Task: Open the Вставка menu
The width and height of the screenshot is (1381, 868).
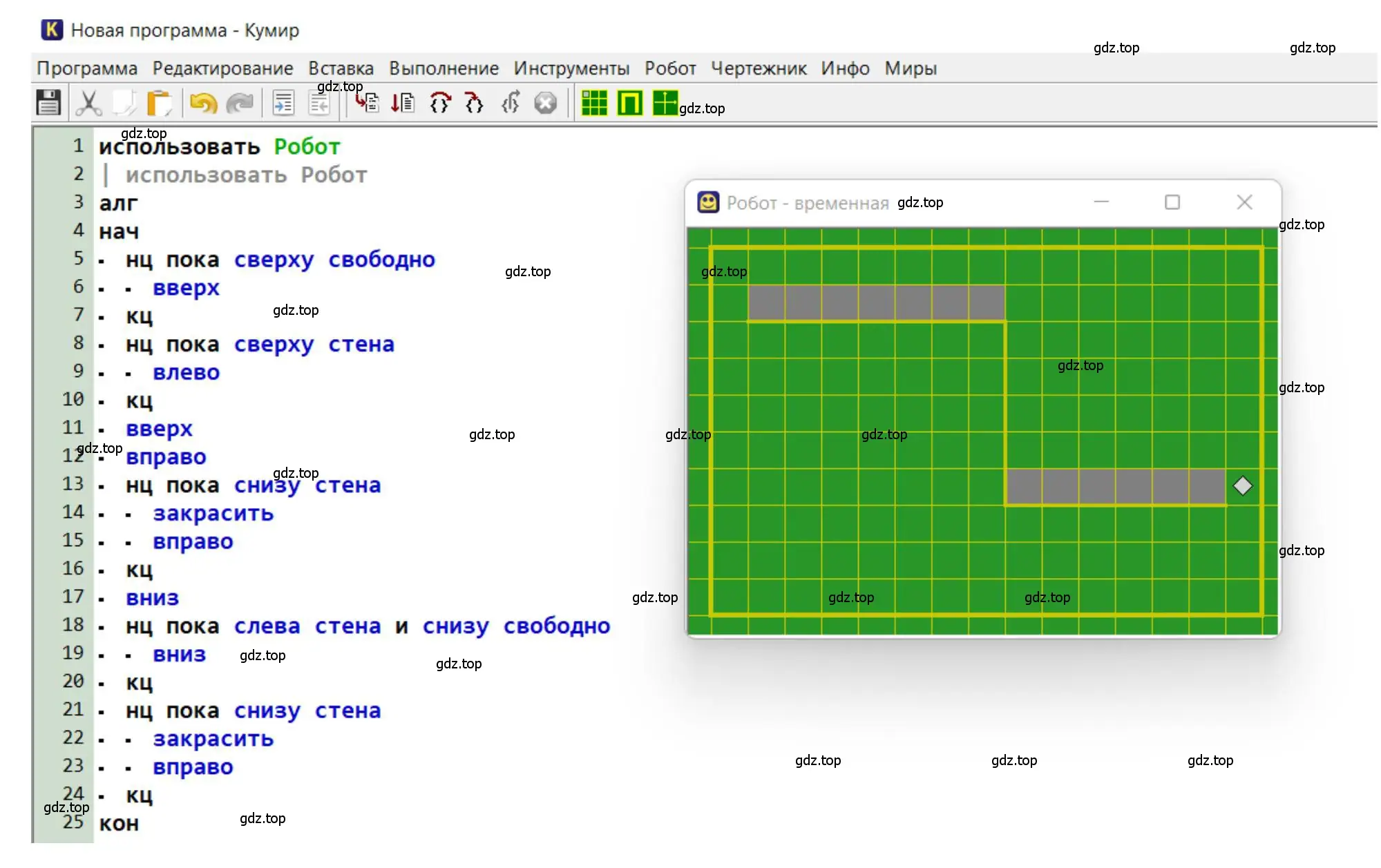Action: tap(341, 68)
